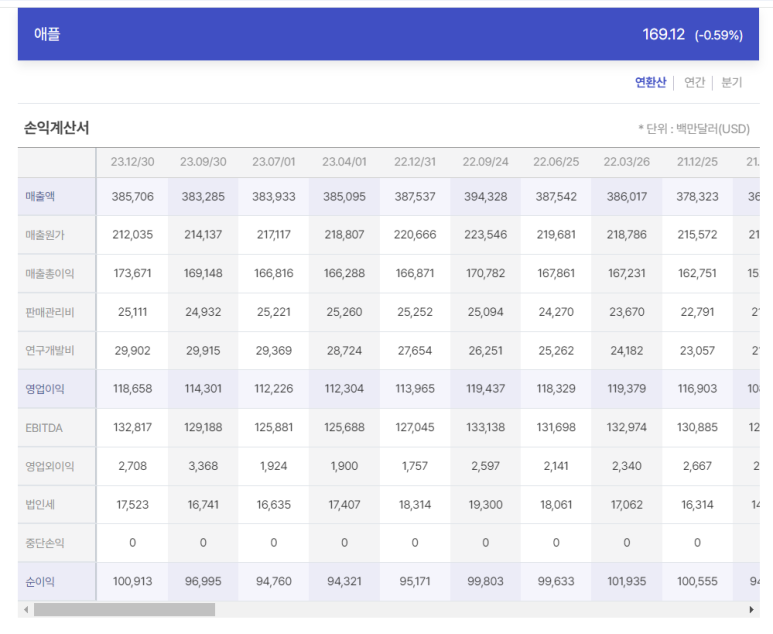Viewport: 773px width, 634px height.
Task: Click the 21.12/25 column header
Action: coord(697,162)
